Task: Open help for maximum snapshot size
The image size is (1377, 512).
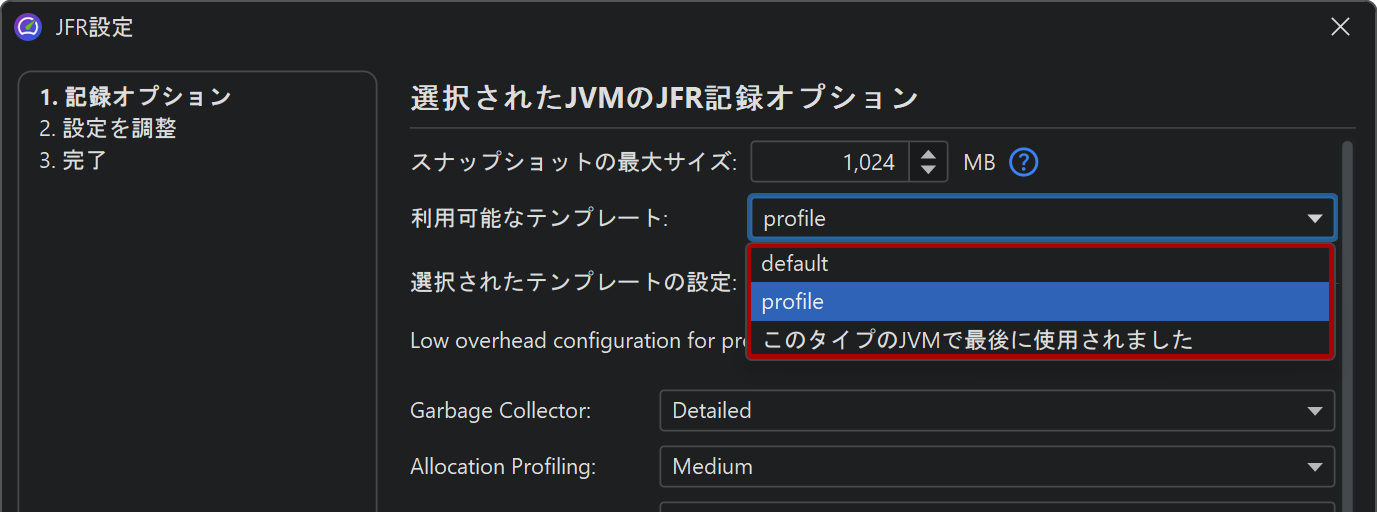Action: [1023, 162]
